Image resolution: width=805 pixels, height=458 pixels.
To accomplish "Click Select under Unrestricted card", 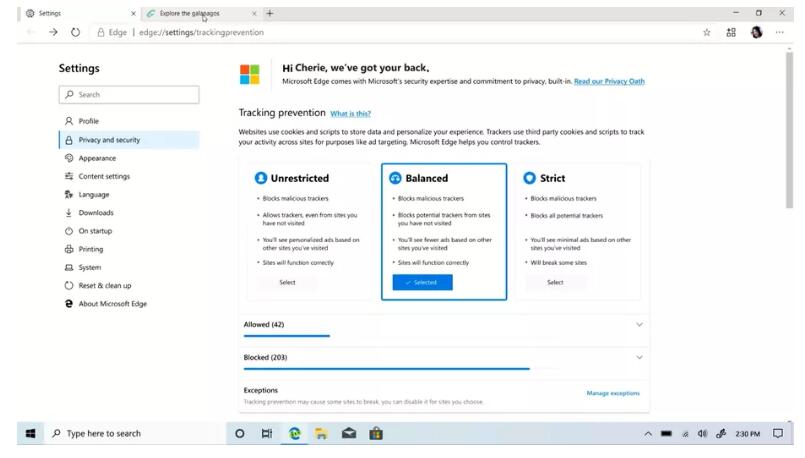I will click(288, 282).
